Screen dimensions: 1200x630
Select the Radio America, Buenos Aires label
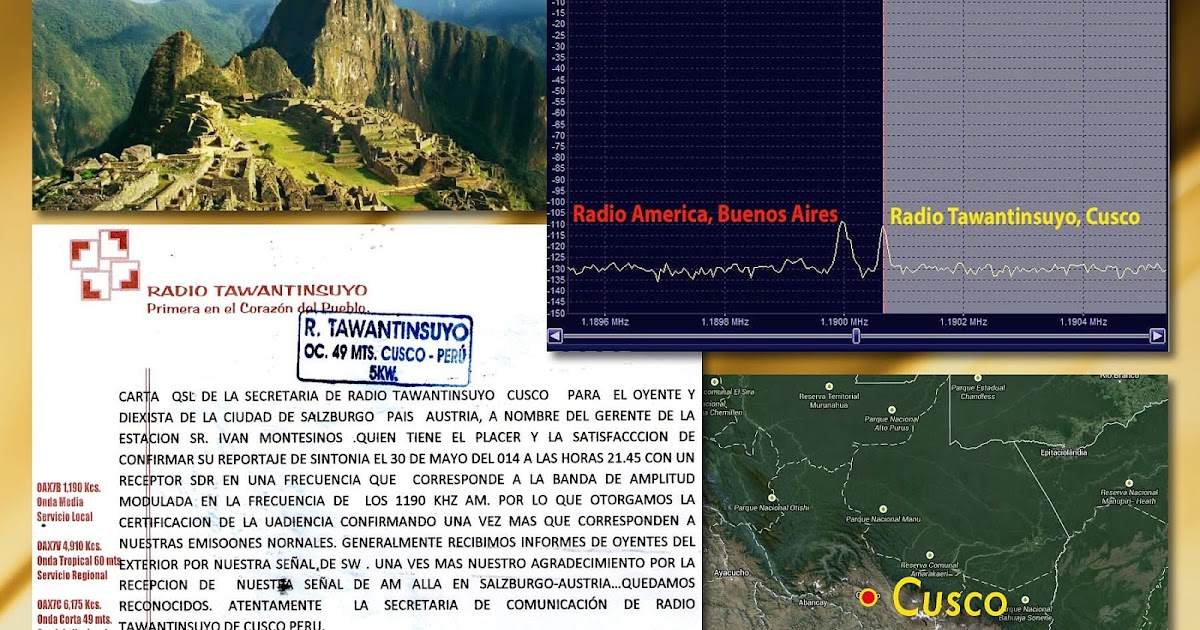[x=705, y=213]
